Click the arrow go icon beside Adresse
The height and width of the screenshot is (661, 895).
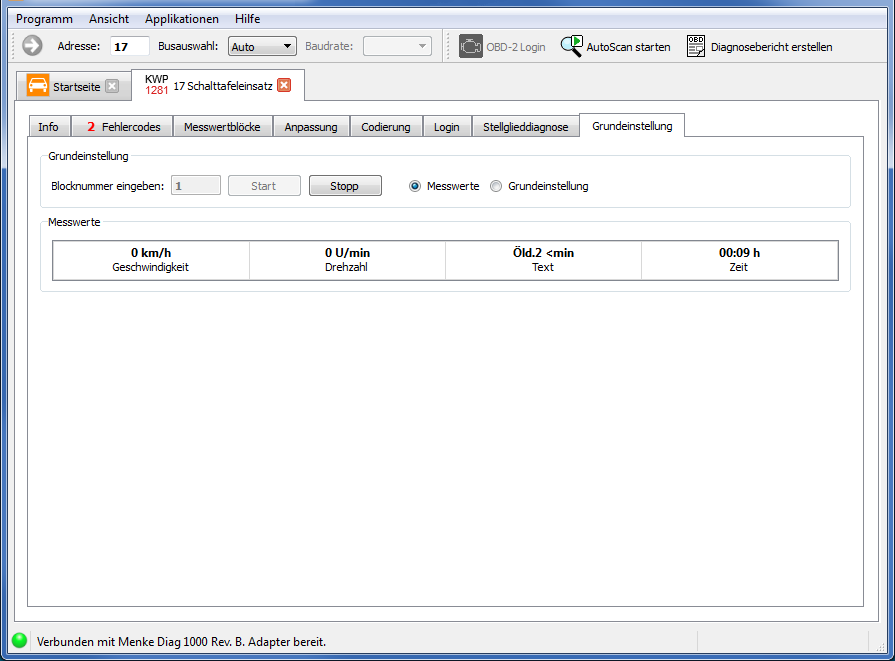tap(33, 46)
